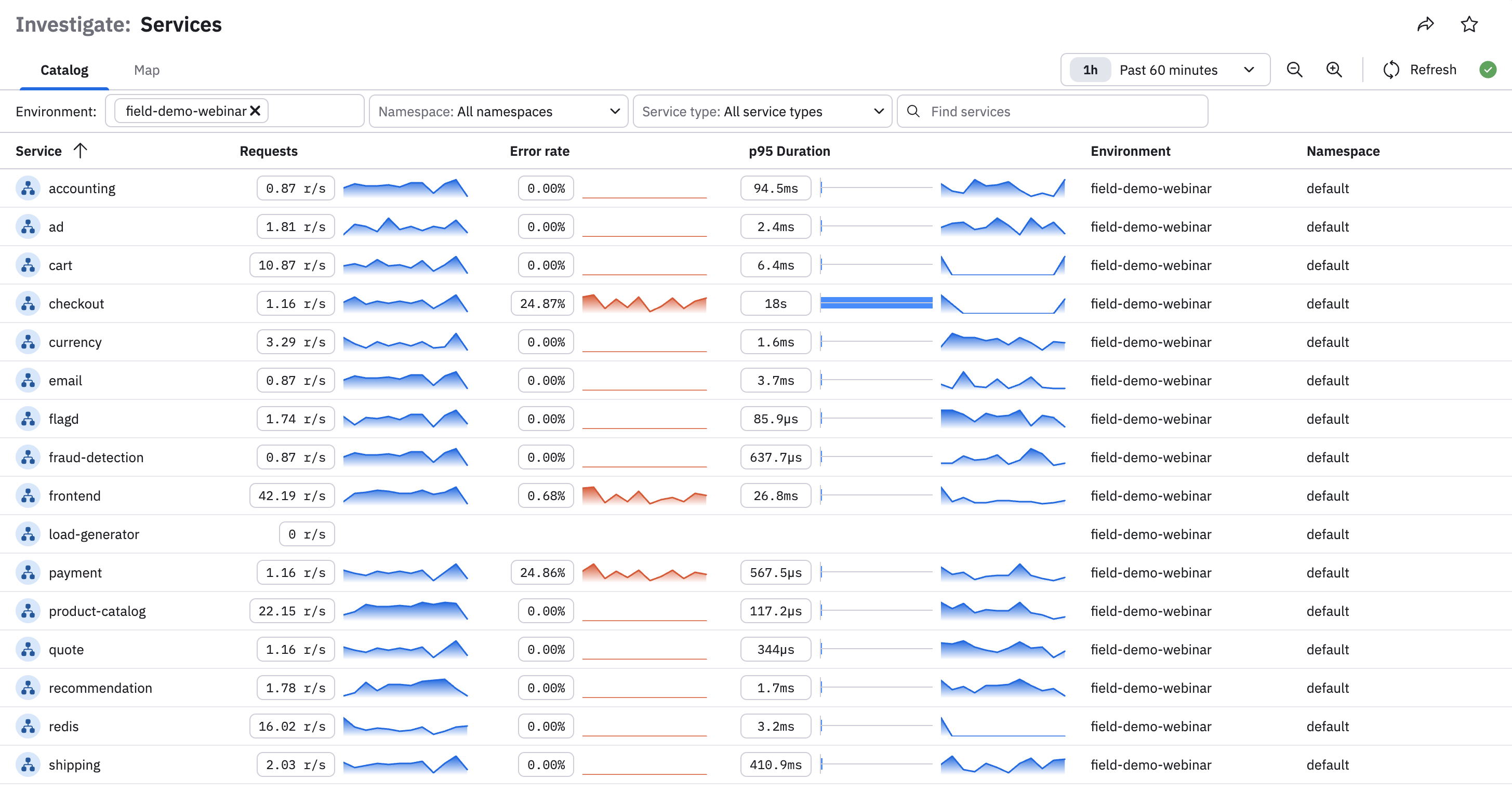Click the Refresh circular arrows icon

(1391, 70)
